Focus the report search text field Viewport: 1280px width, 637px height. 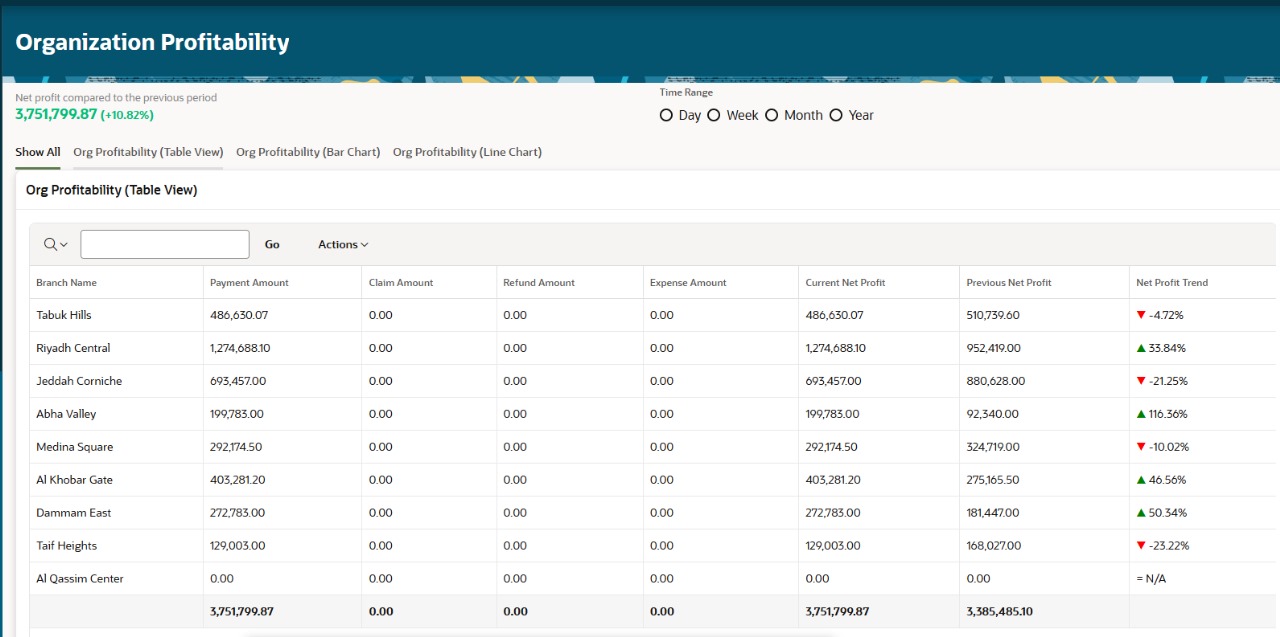click(165, 245)
